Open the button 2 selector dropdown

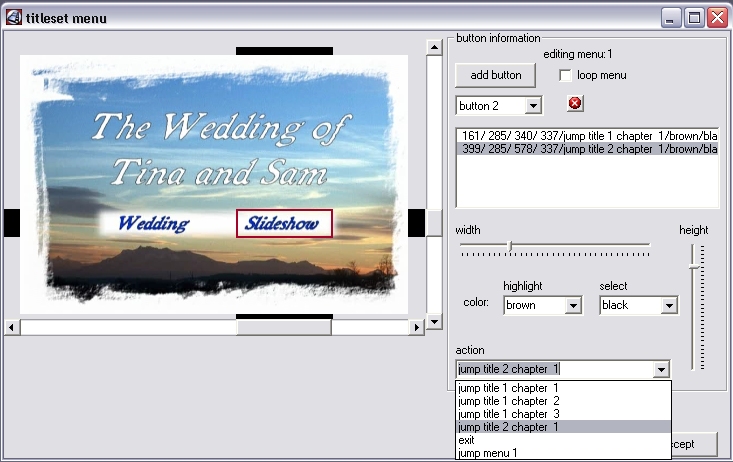pos(533,105)
